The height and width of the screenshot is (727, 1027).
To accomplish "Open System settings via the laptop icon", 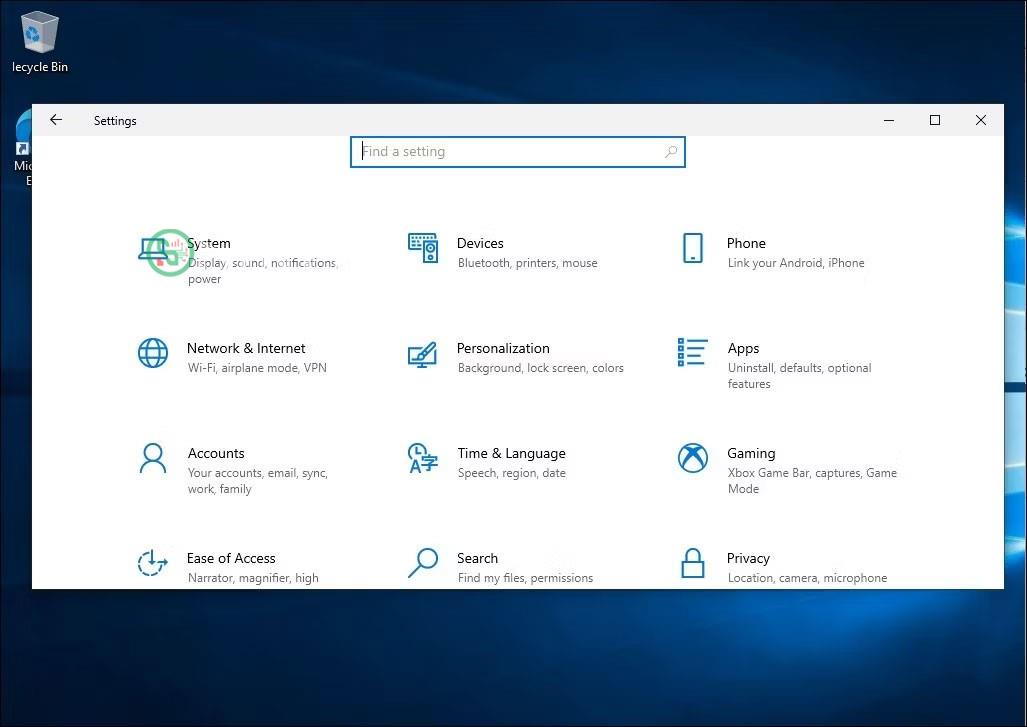I will click(x=153, y=252).
